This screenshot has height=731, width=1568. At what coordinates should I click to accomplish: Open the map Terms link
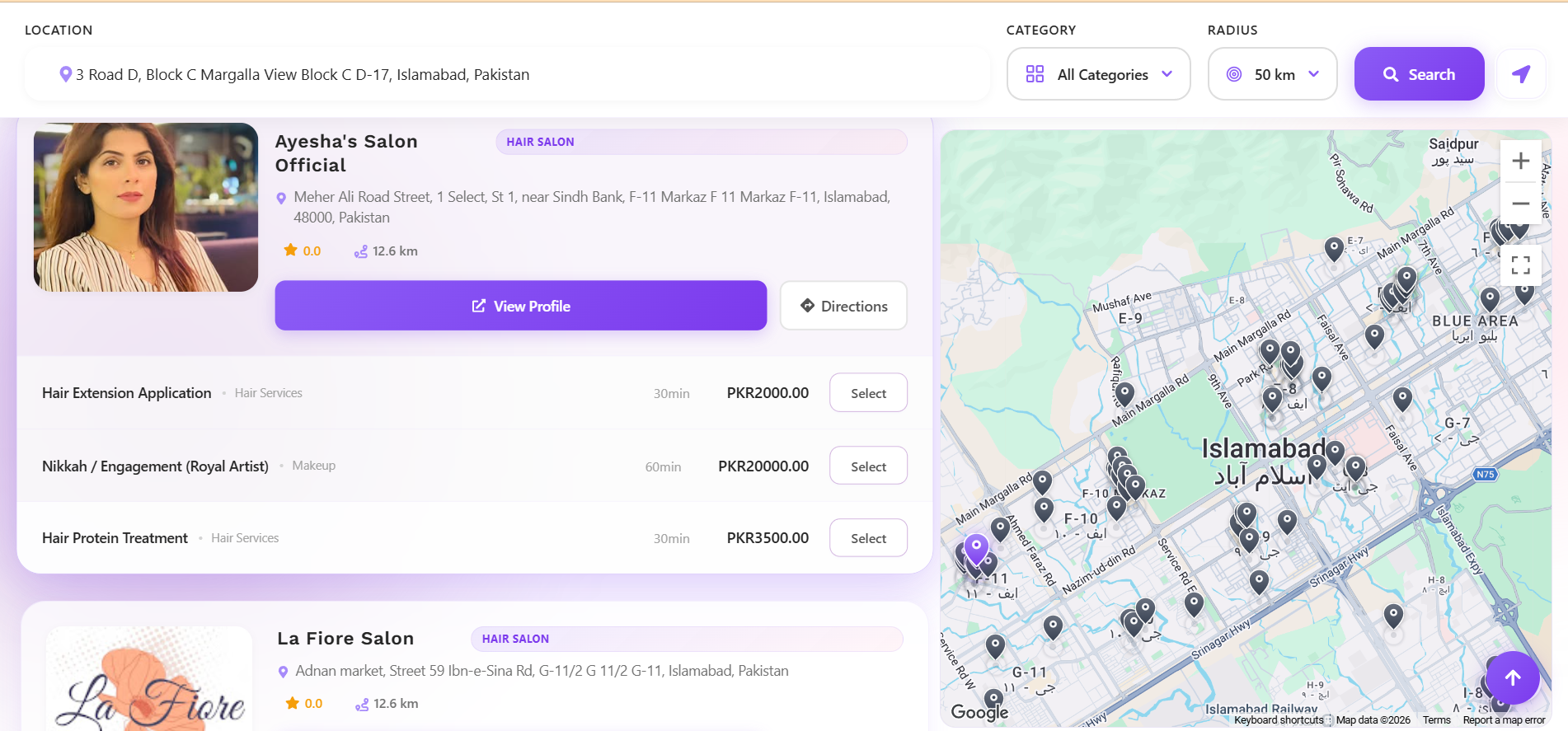[x=1436, y=720]
